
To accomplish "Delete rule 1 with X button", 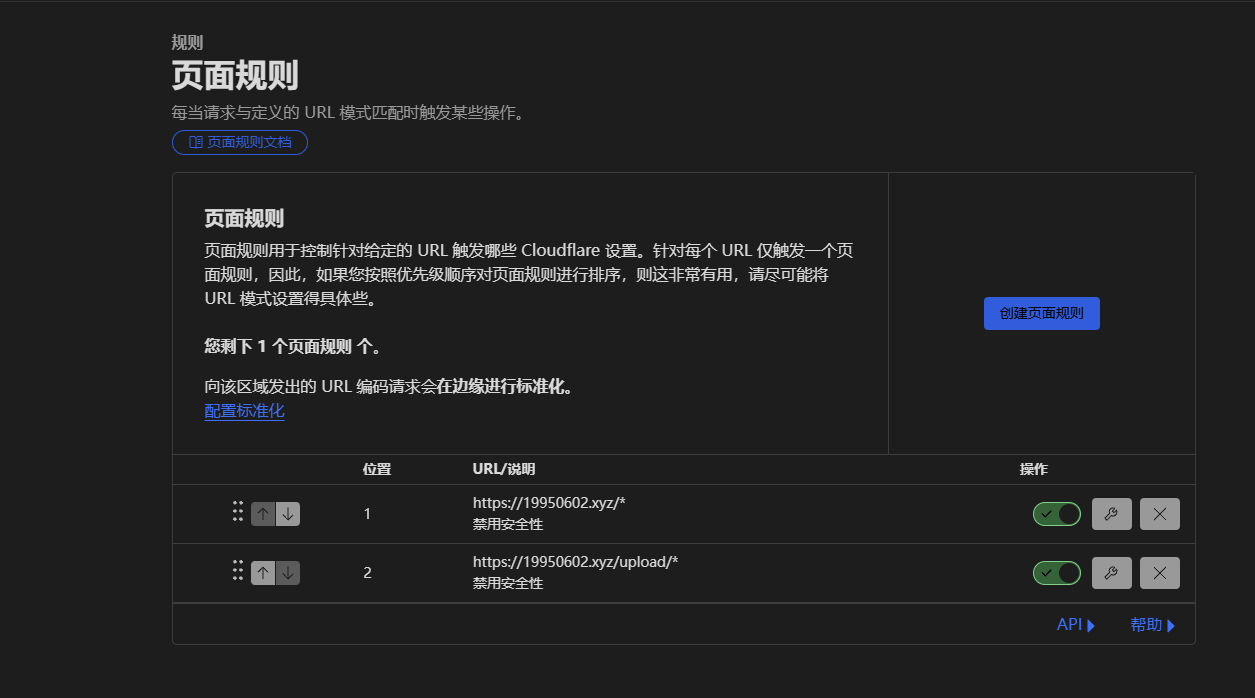I will (x=1159, y=514).
